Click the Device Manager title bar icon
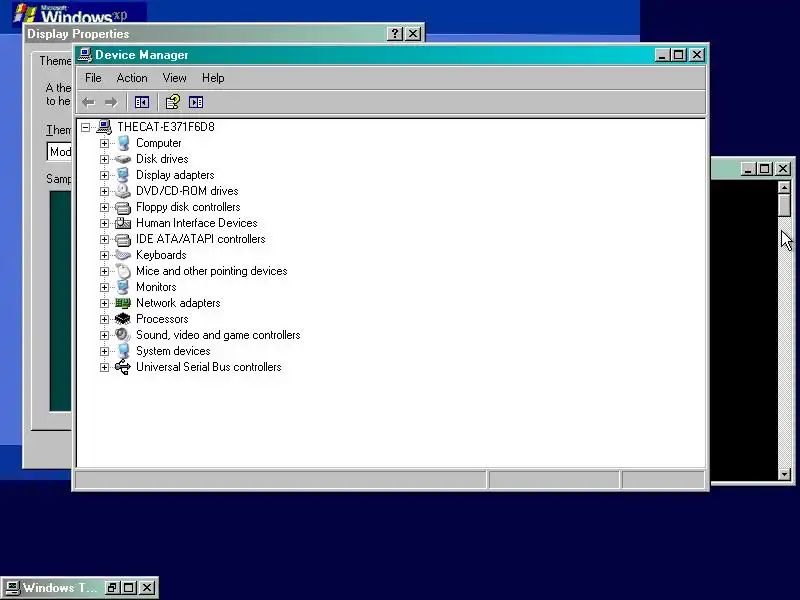The image size is (800, 600). [85, 55]
